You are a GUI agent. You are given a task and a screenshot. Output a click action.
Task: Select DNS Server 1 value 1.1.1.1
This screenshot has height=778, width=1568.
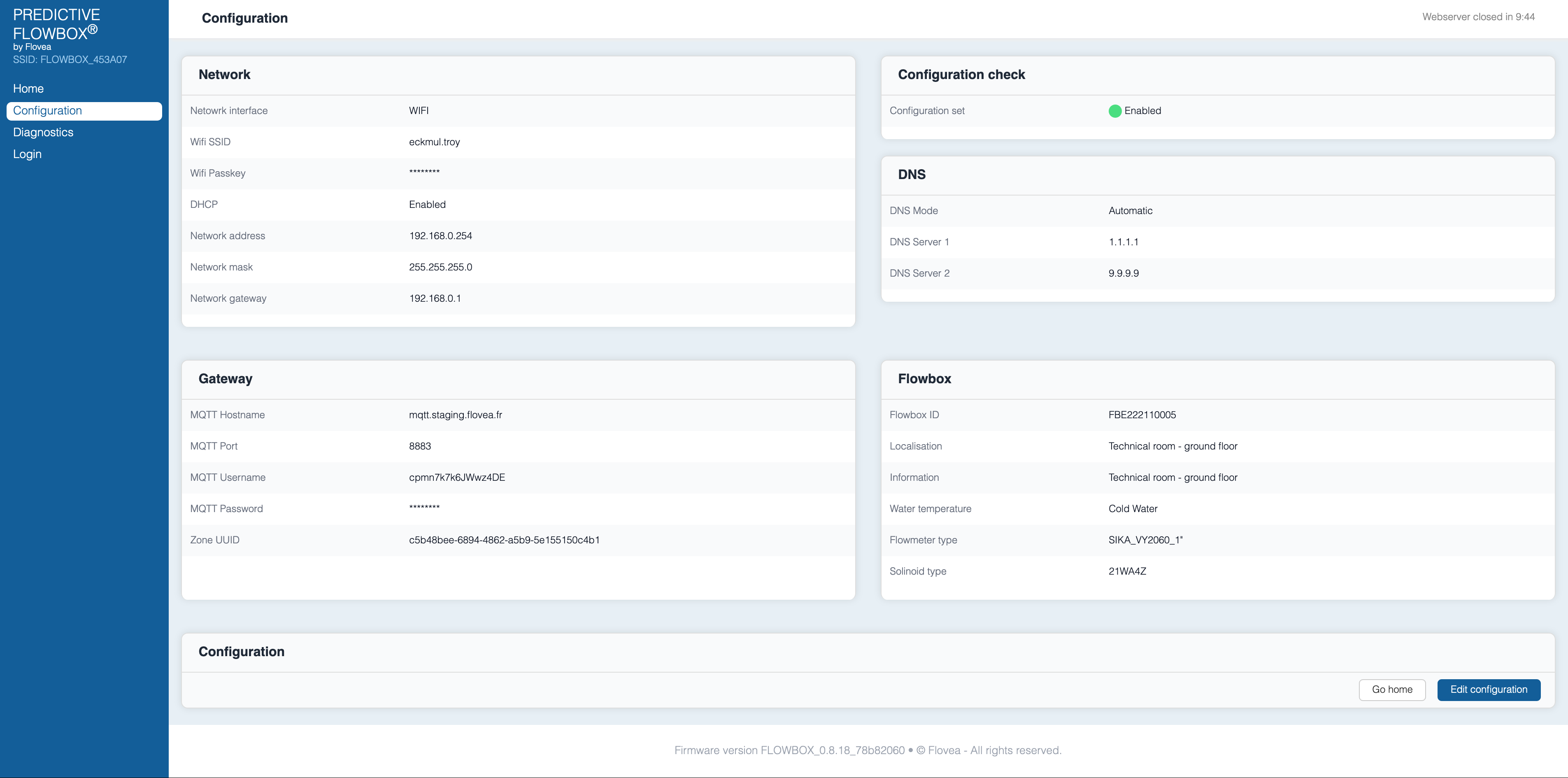tap(1124, 242)
